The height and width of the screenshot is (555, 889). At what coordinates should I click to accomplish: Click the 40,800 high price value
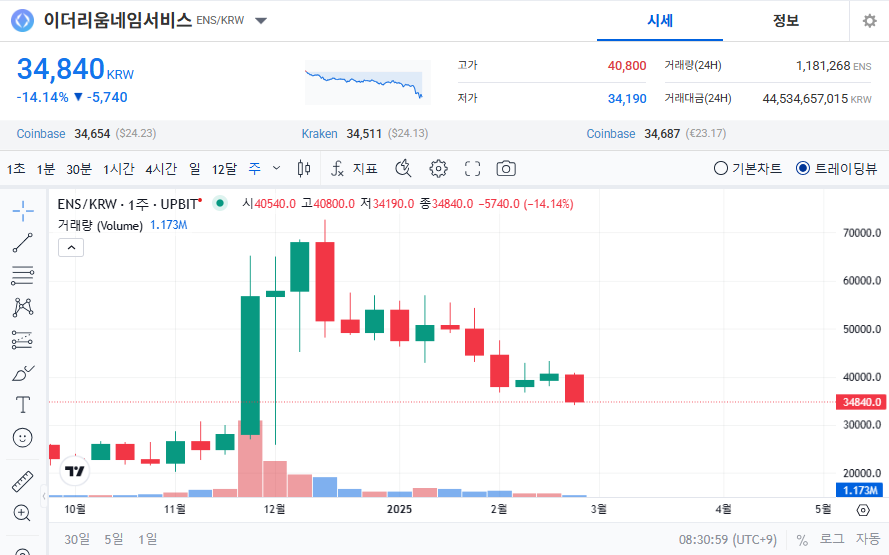point(627,66)
